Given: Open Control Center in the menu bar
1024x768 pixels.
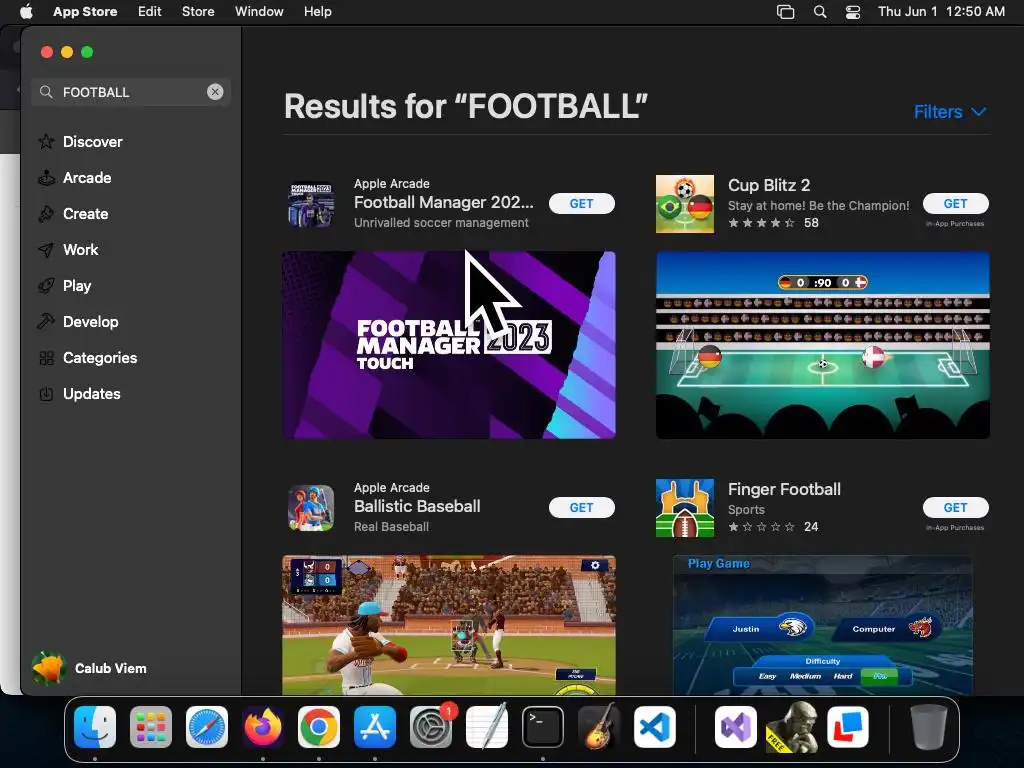Looking at the screenshot, I should [853, 11].
